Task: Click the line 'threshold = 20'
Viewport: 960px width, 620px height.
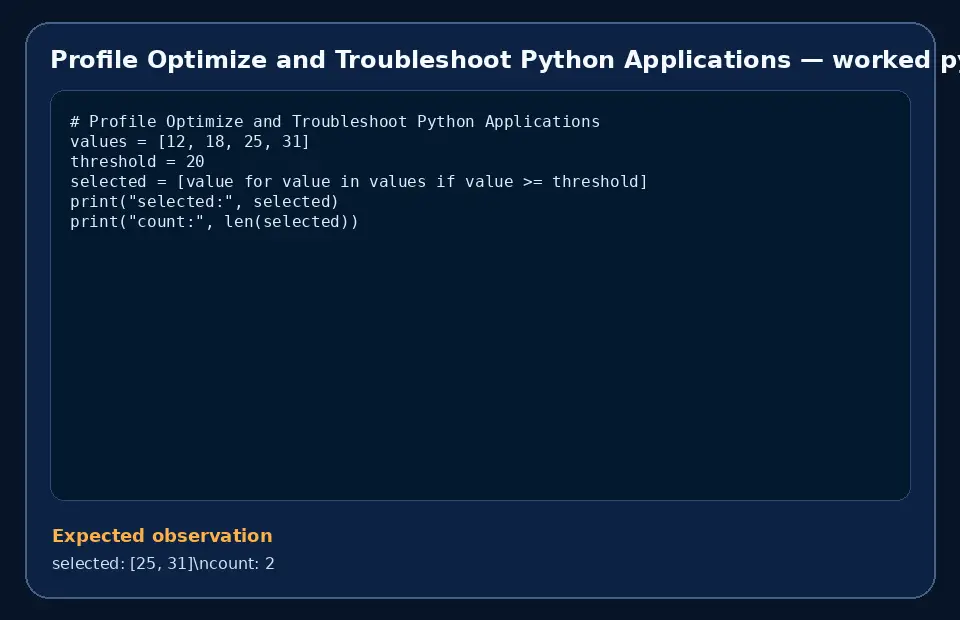Action: tap(137, 162)
